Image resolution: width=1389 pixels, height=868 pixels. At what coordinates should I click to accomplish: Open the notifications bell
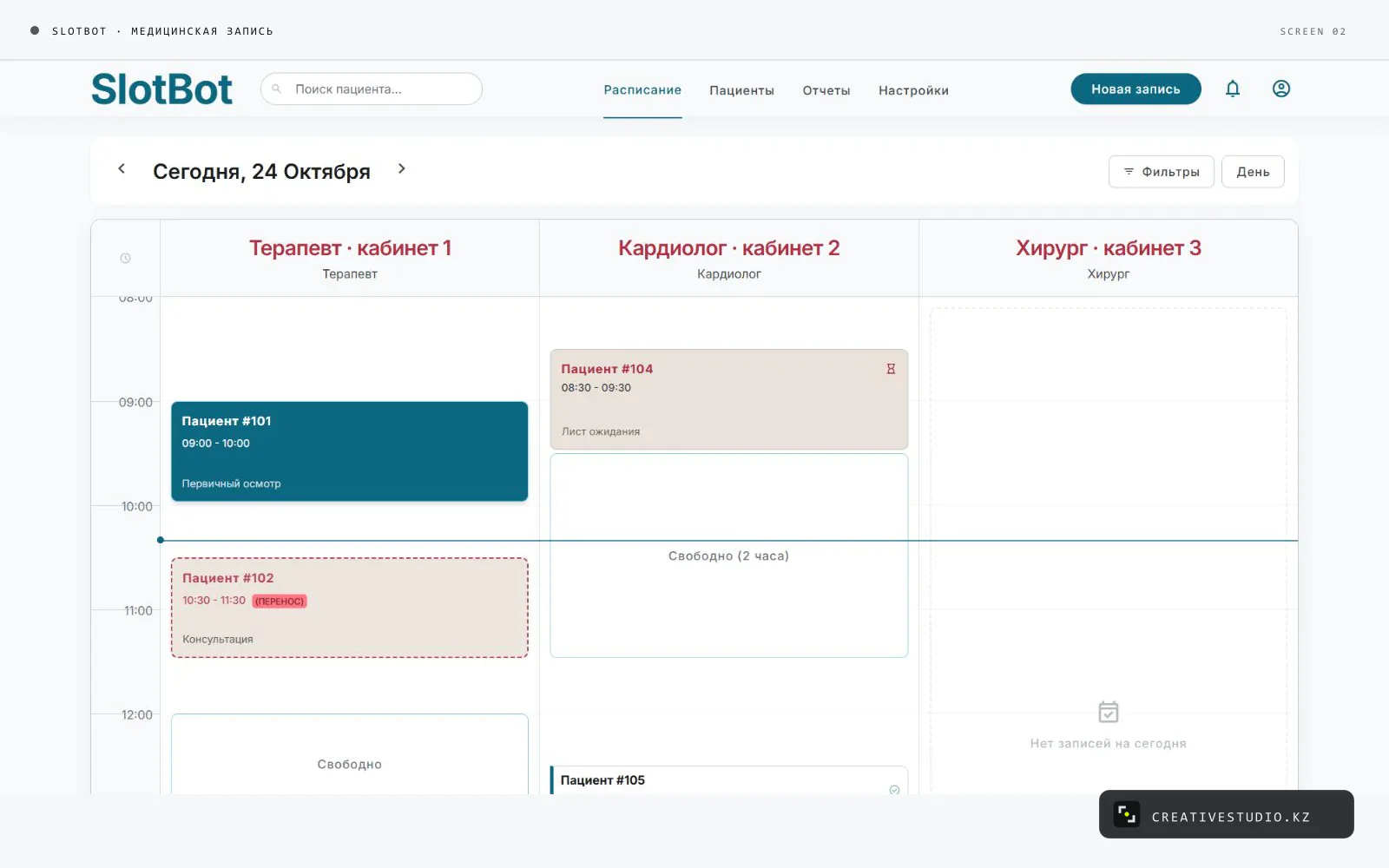(x=1233, y=89)
